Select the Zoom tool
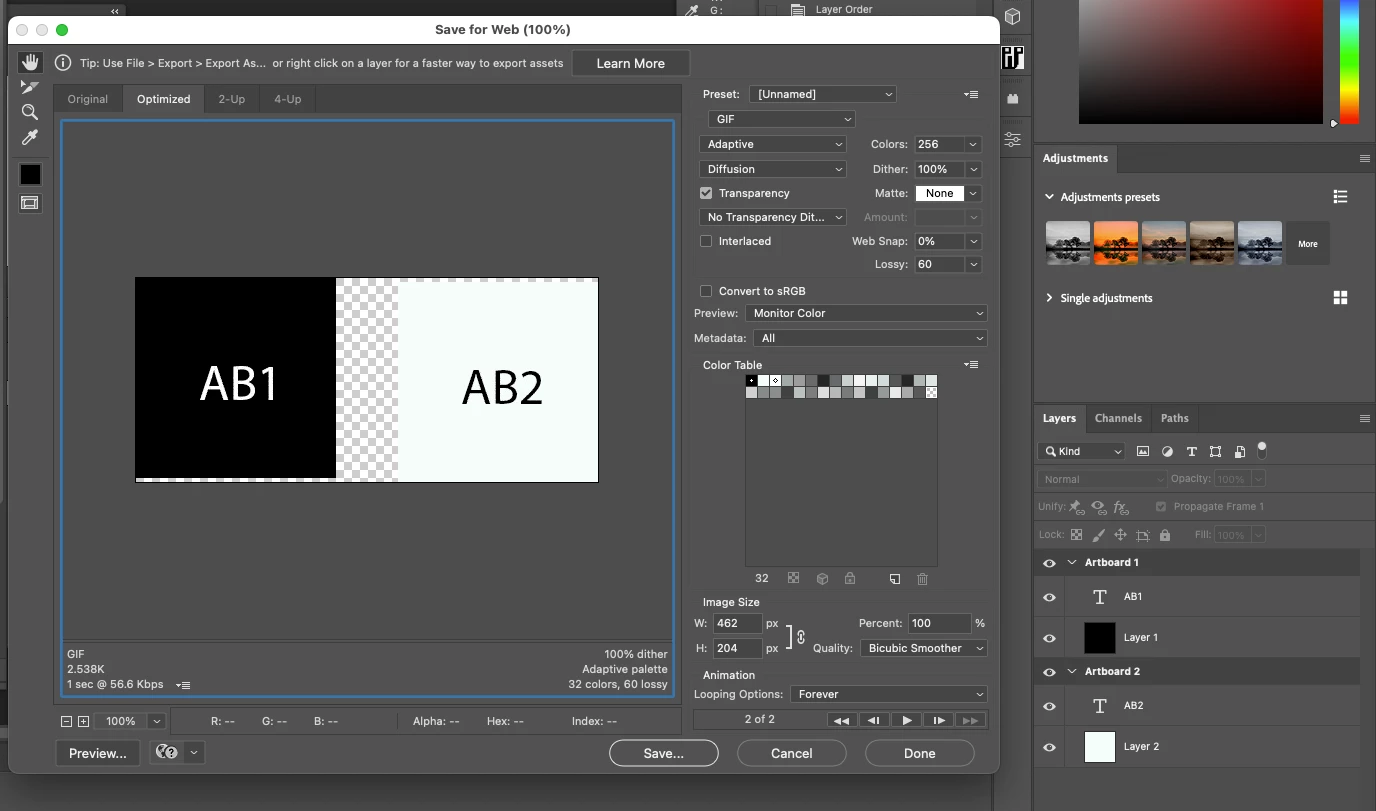Viewport: 1376px width, 811px height. point(30,112)
